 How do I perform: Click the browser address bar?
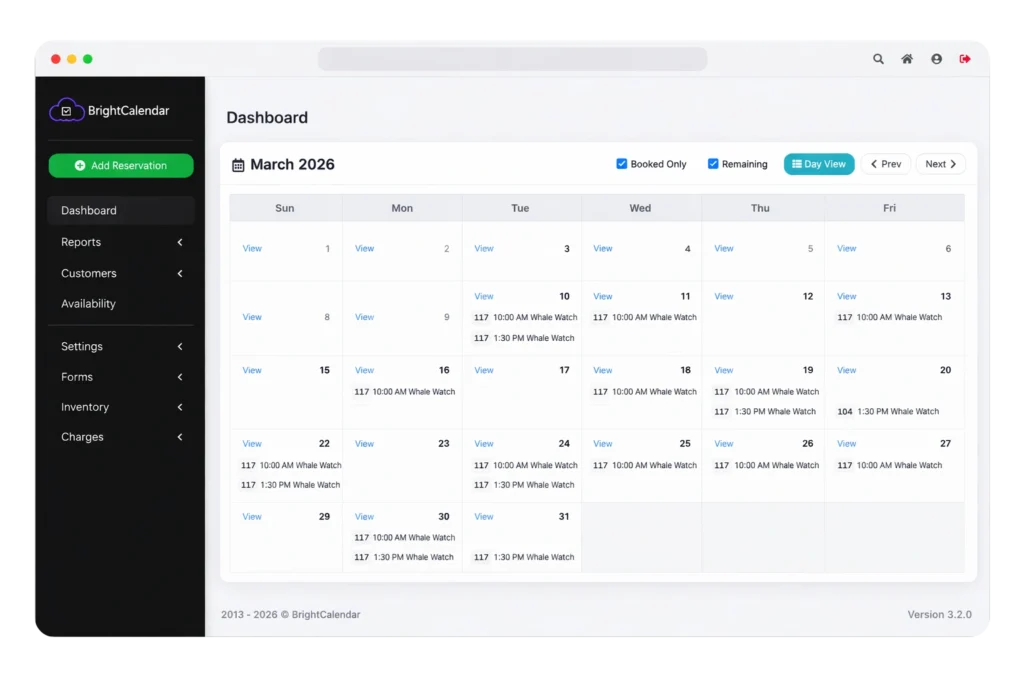[x=512, y=59]
